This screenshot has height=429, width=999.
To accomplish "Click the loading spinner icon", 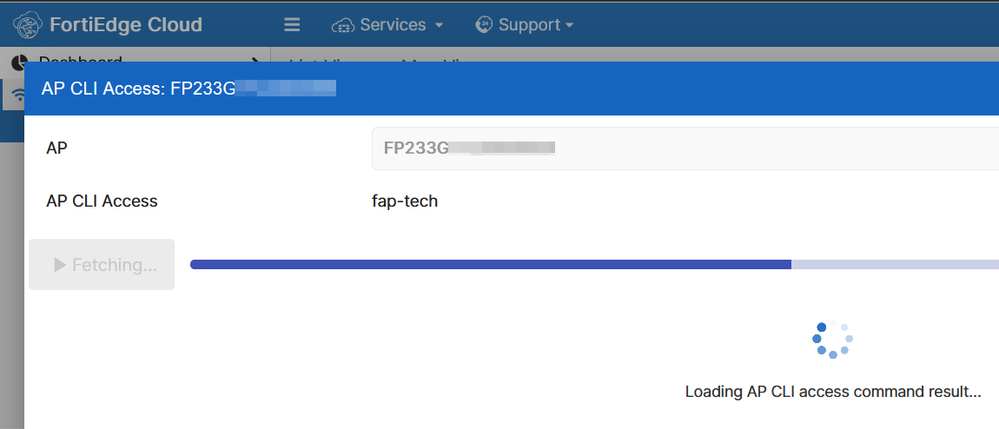I will click(x=832, y=340).
